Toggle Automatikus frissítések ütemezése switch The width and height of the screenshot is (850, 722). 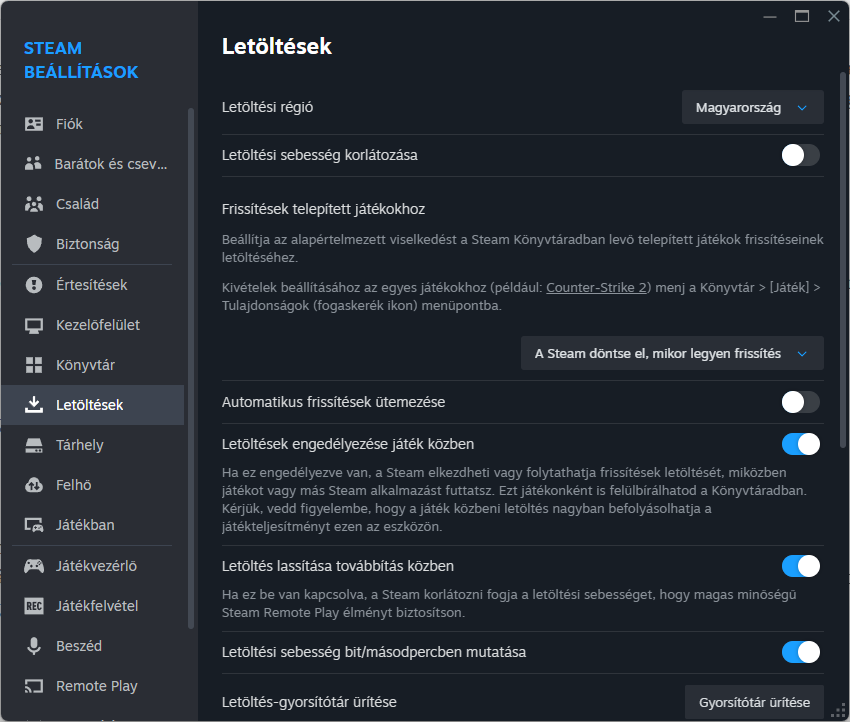[x=800, y=402]
